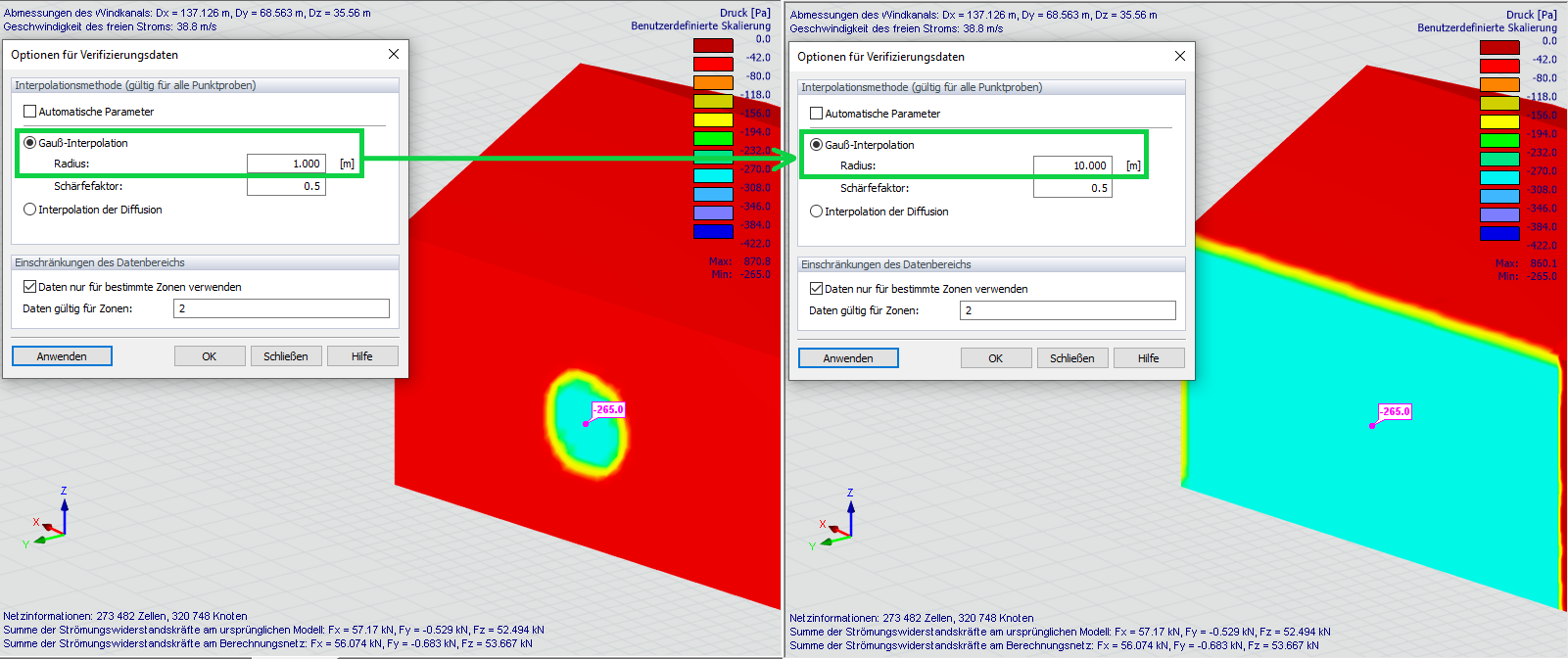Close left Optionen für Verifizierungsdaten dialog

(394, 54)
